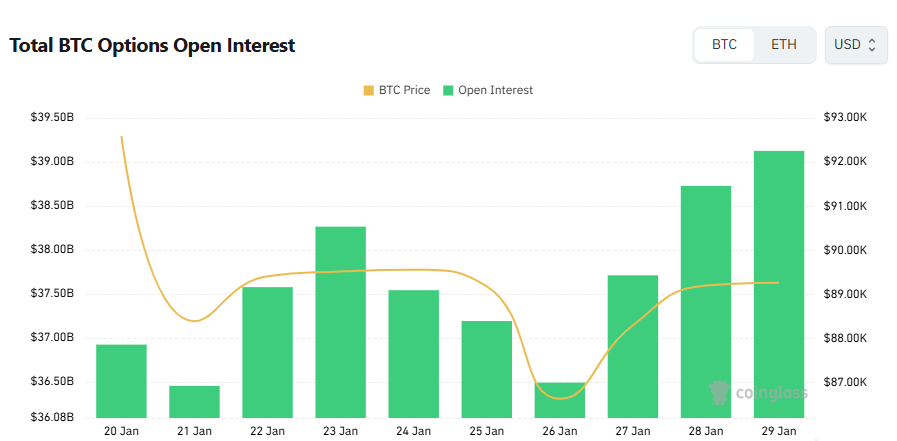Toggle the BTC Price legend swatch

(368, 90)
